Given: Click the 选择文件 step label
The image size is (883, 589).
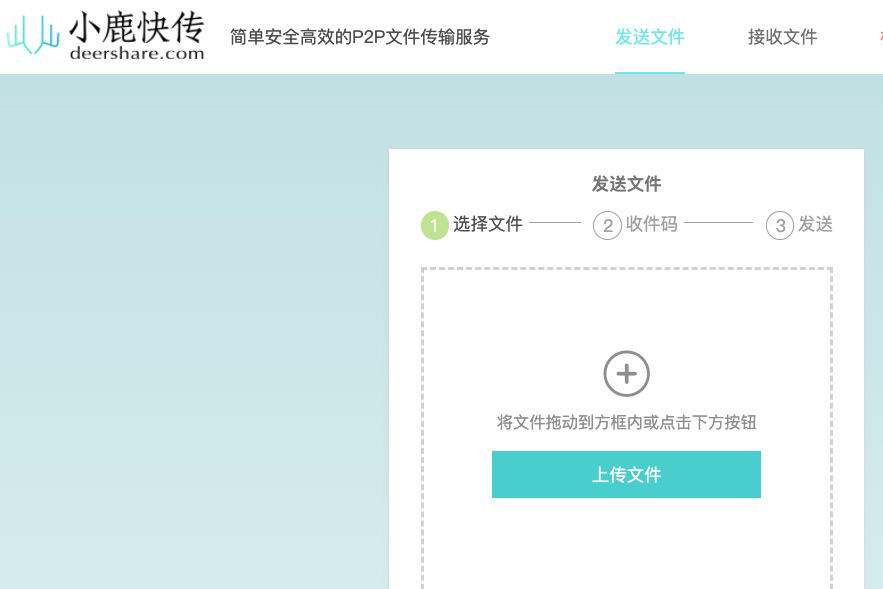Looking at the screenshot, I should click(x=488, y=225).
